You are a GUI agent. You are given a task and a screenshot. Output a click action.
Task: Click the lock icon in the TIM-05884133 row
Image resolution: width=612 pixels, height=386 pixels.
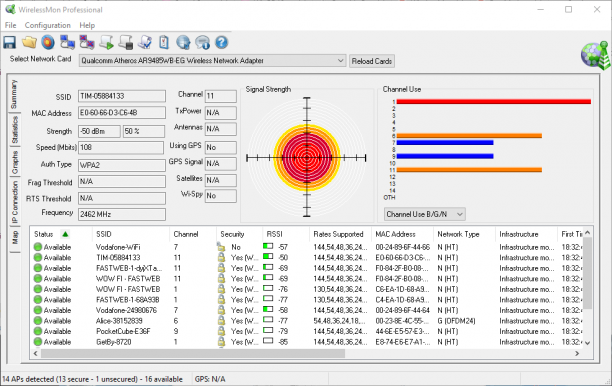(x=221, y=257)
